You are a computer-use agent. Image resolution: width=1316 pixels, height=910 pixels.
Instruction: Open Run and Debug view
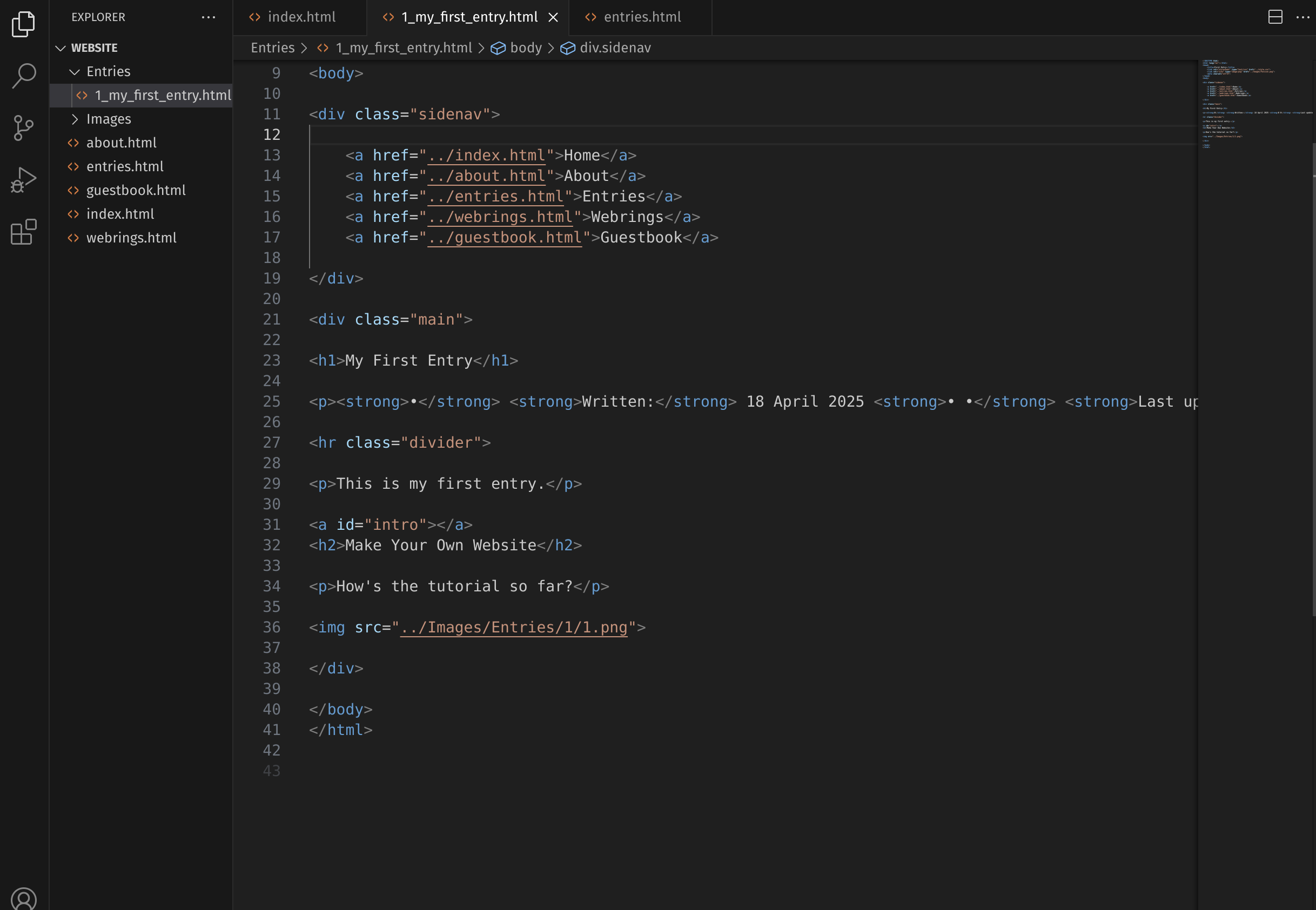click(x=23, y=180)
